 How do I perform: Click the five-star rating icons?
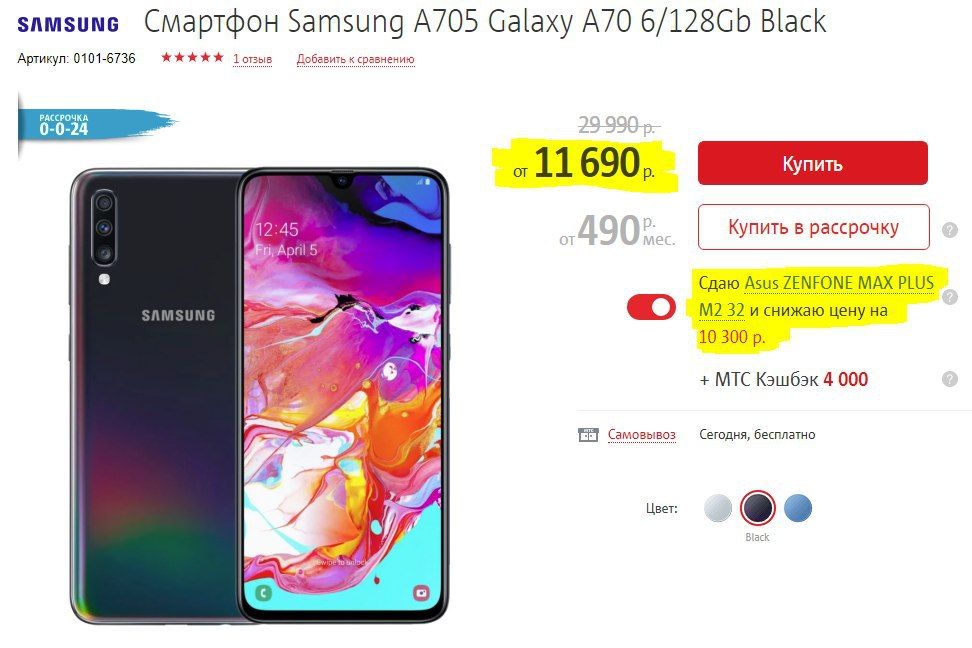192,58
